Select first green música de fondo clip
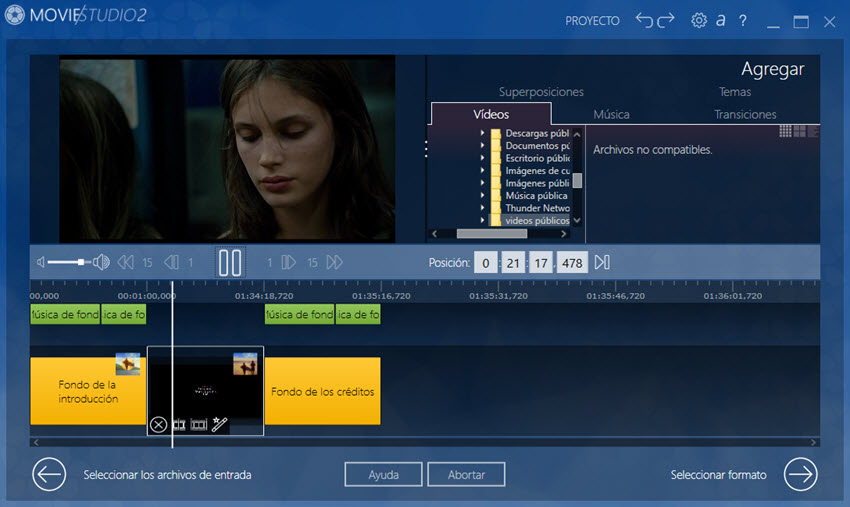Viewport: 850px width, 507px height. (x=65, y=315)
